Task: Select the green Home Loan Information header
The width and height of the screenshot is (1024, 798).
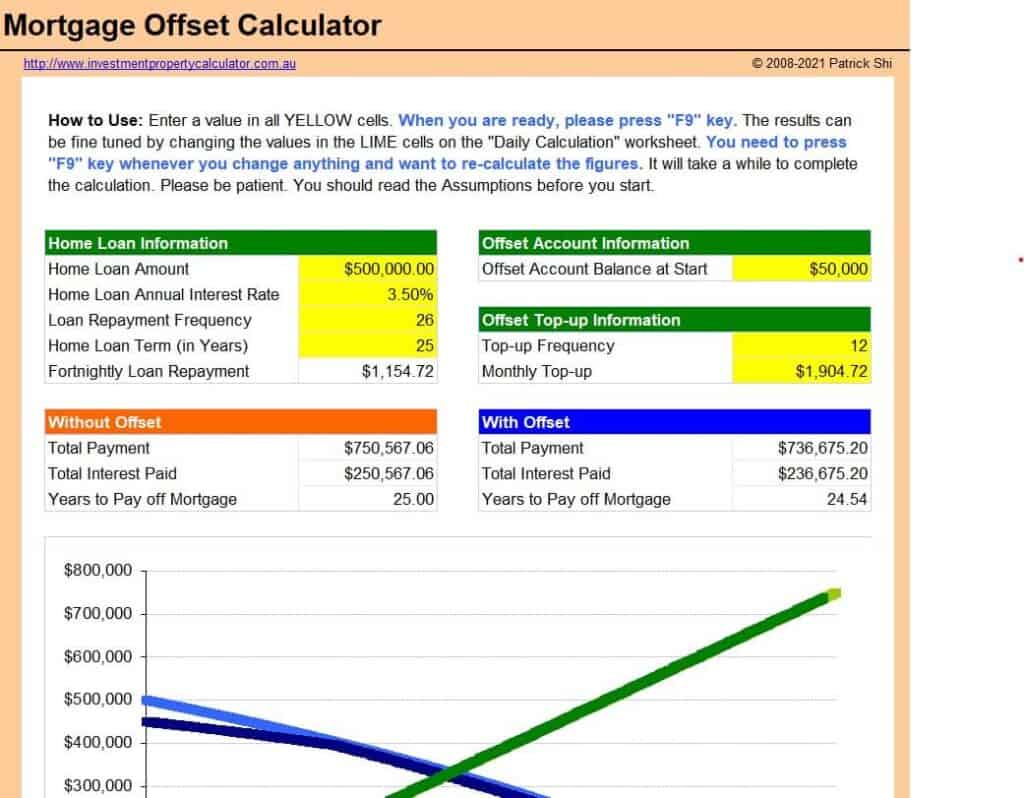Action: 240,243
